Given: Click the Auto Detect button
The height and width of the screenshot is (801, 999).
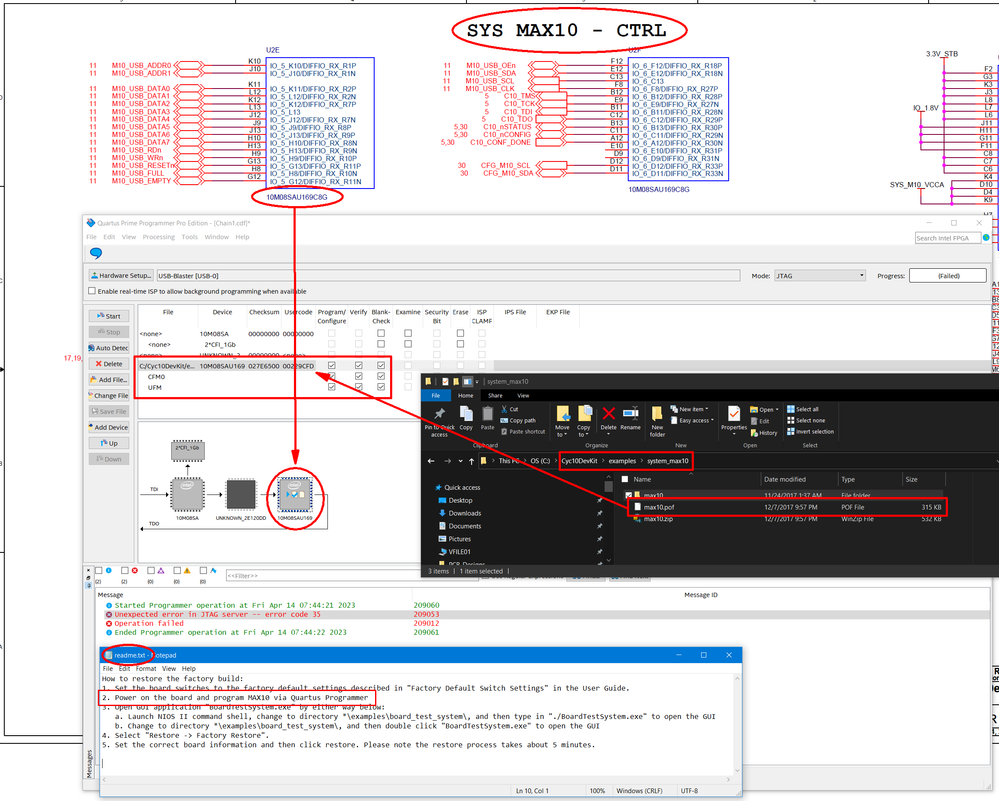Looking at the screenshot, I should coord(109,348).
